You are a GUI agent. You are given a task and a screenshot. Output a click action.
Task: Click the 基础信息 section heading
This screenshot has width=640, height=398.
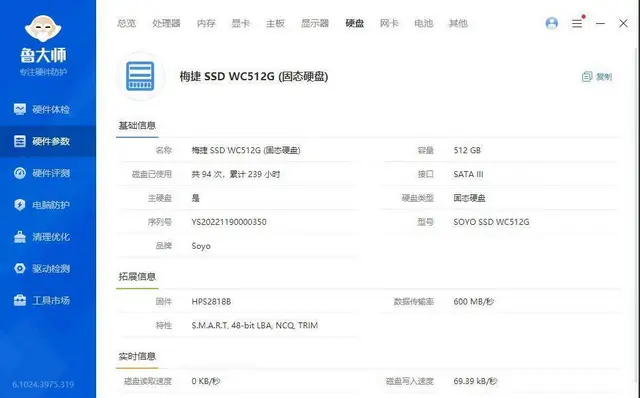tap(137, 125)
